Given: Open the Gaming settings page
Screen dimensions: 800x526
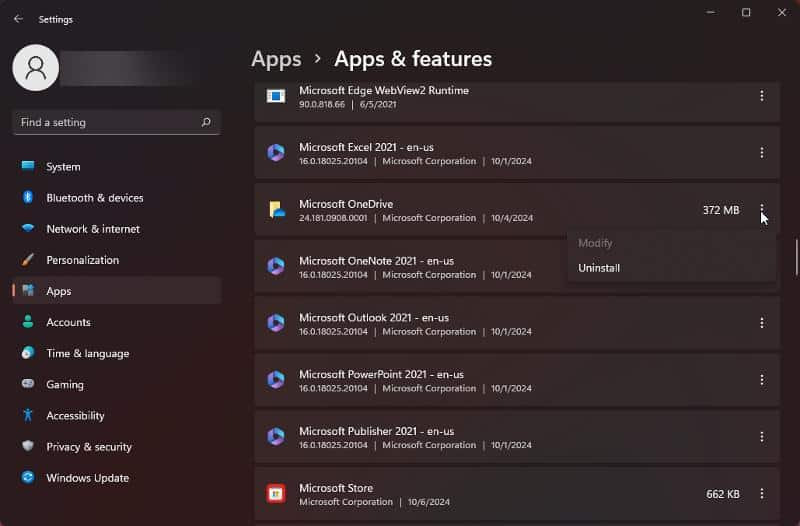Looking at the screenshot, I should [117, 384].
